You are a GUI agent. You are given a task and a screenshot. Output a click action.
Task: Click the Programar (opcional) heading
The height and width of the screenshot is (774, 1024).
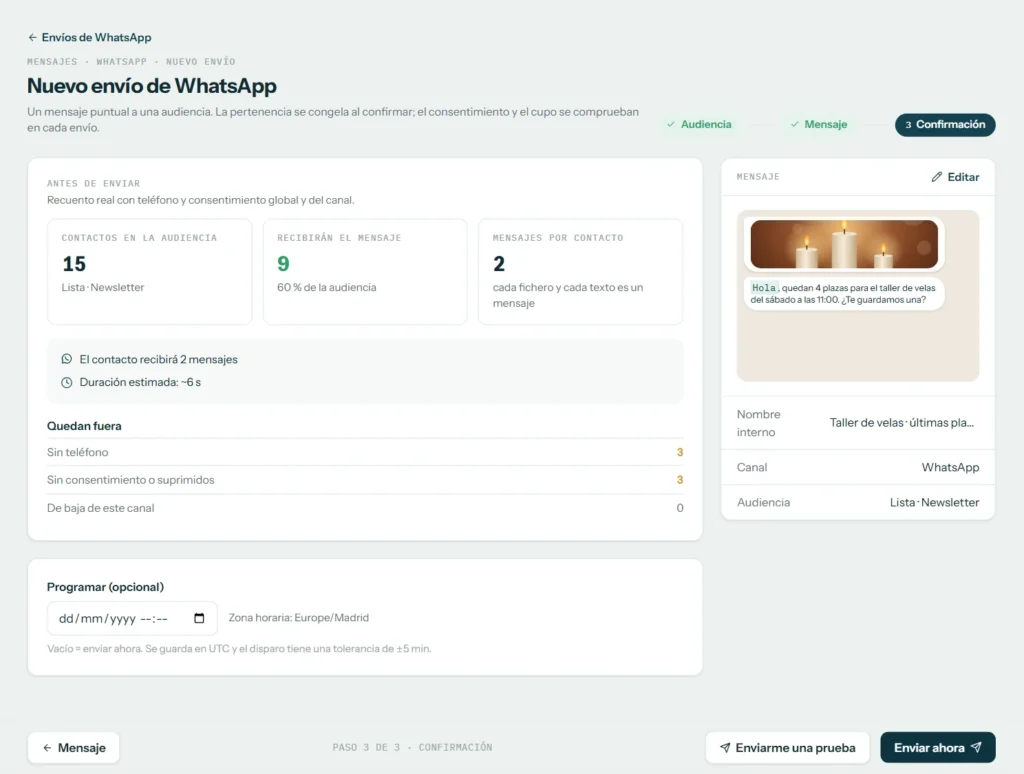[x=105, y=587]
